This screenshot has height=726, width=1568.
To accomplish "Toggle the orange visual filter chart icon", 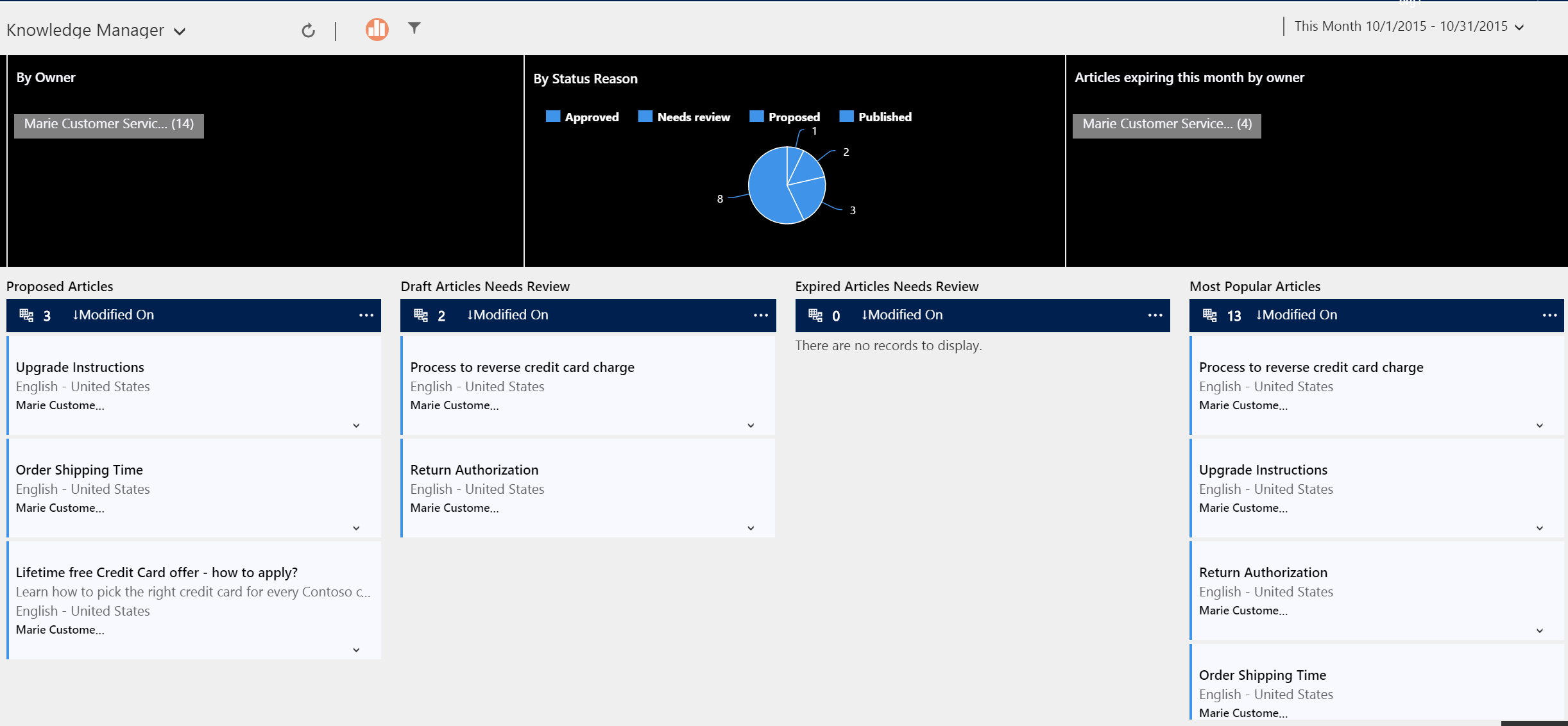I will 377,29.
